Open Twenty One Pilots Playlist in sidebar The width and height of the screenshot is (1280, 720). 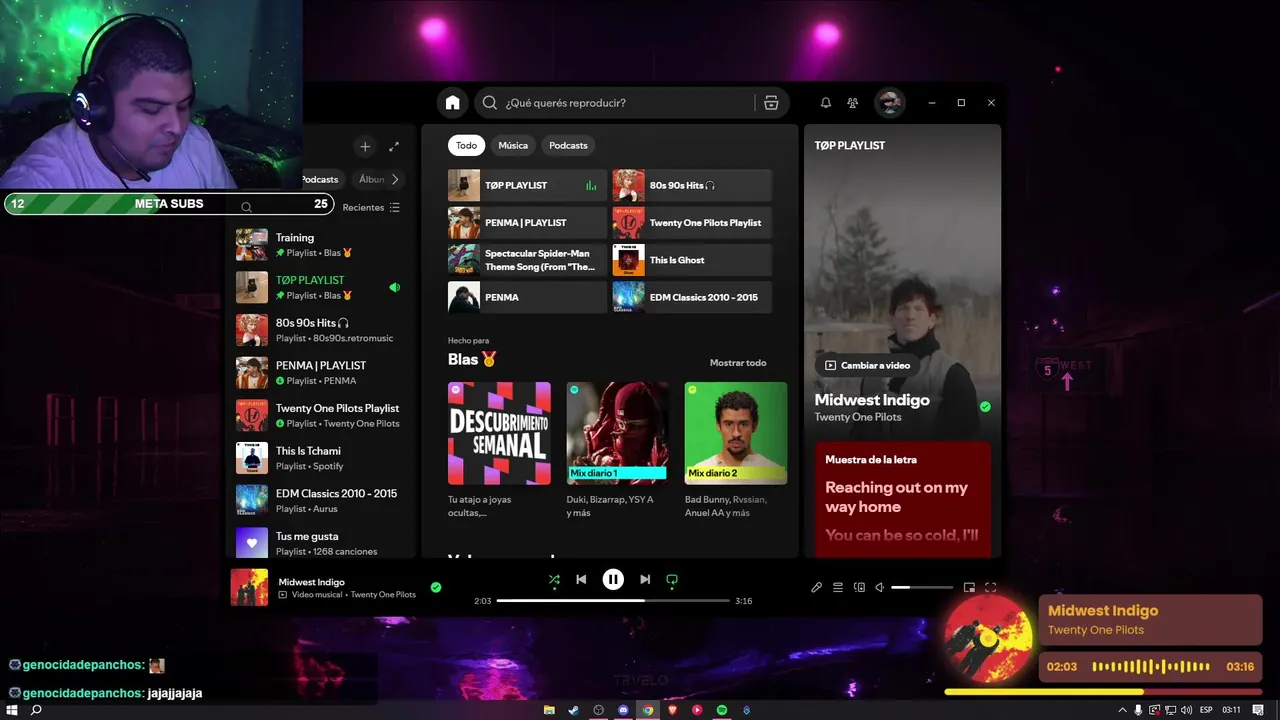point(321,415)
